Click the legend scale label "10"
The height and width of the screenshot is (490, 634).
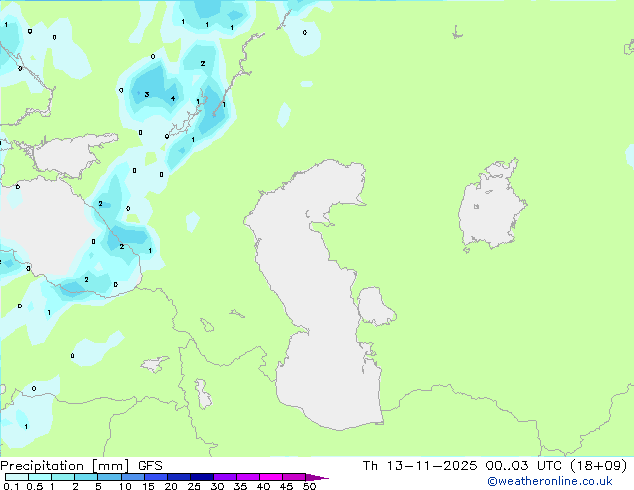click(125, 486)
